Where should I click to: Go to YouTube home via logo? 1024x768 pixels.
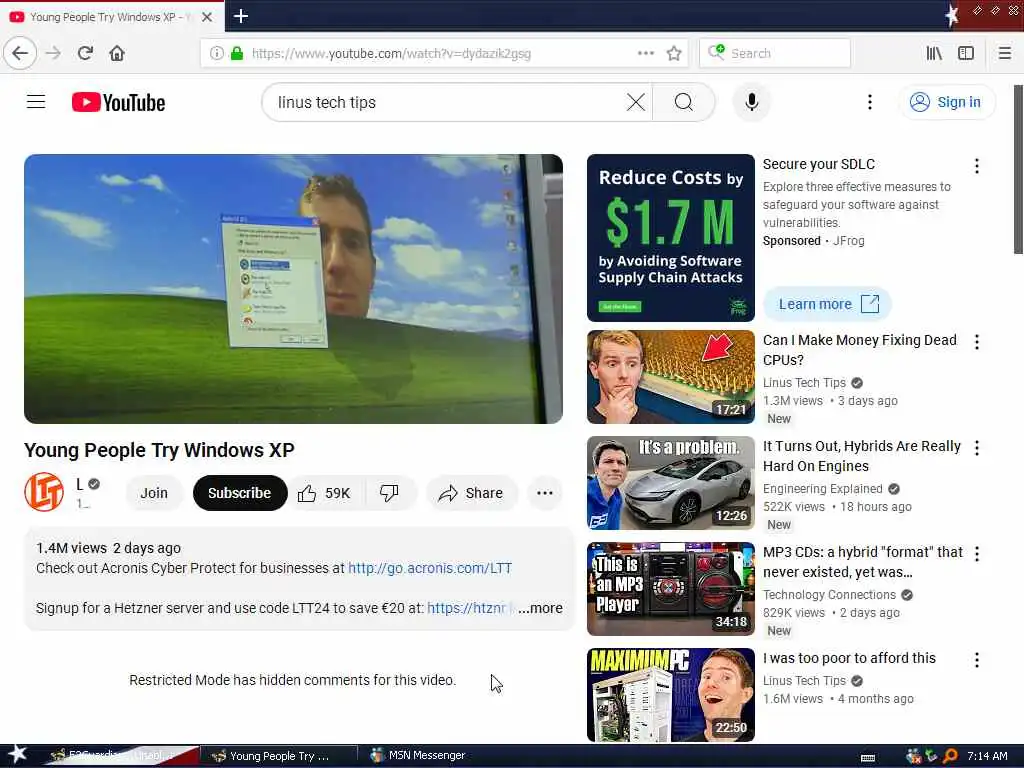pos(118,103)
